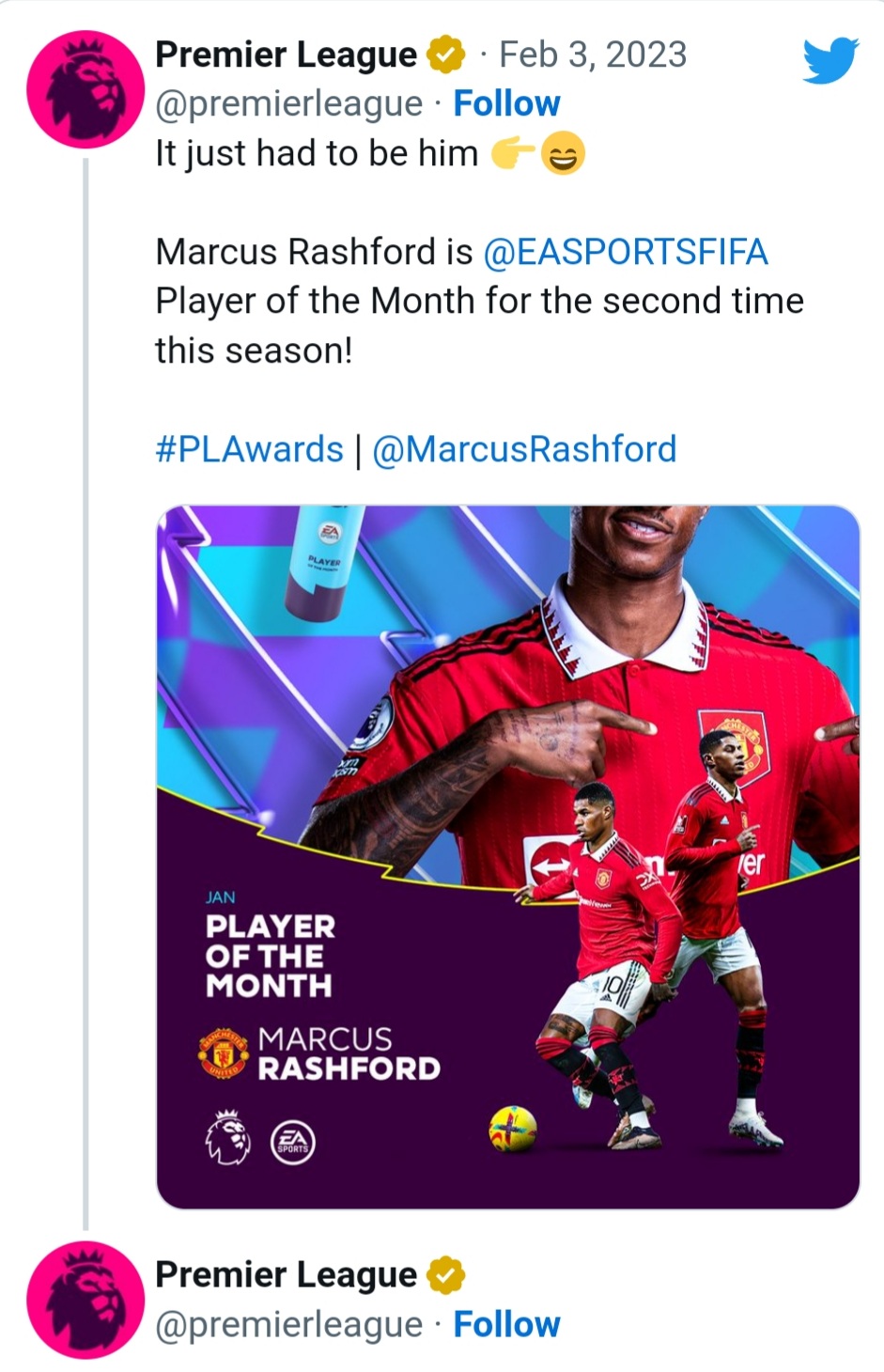Click the gold verified badge beside Feb 3, 2023
This screenshot has width=884, height=1372.
click(x=446, y=55)
